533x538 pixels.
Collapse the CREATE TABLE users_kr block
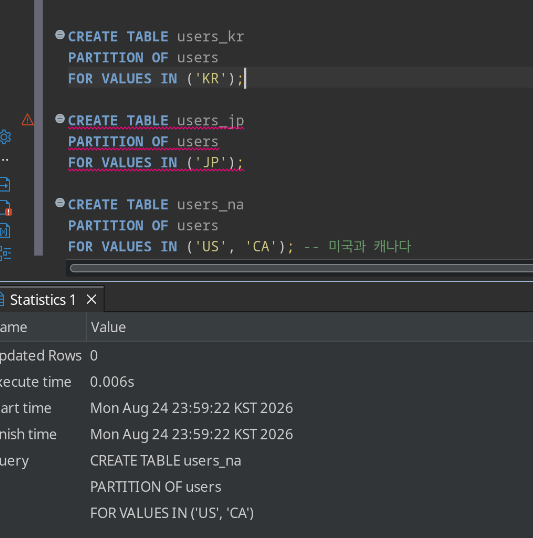60,35
